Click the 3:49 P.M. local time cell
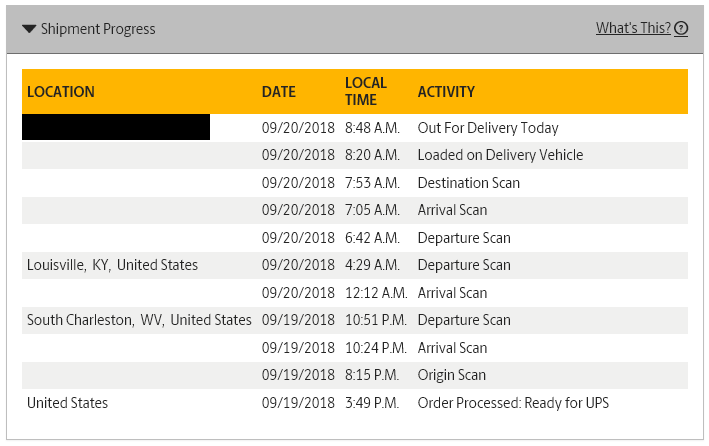The image size is (709, 446). 372,403
